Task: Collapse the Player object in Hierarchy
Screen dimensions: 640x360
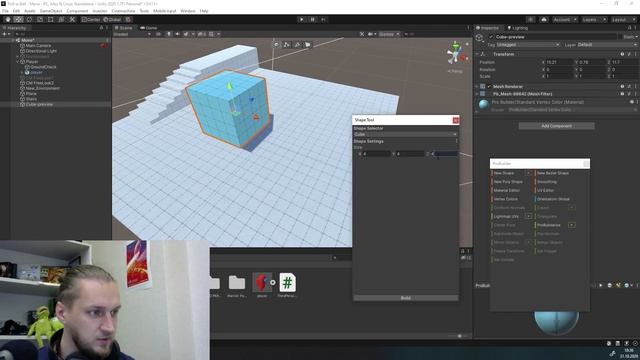Action: [x=18, y=62]
